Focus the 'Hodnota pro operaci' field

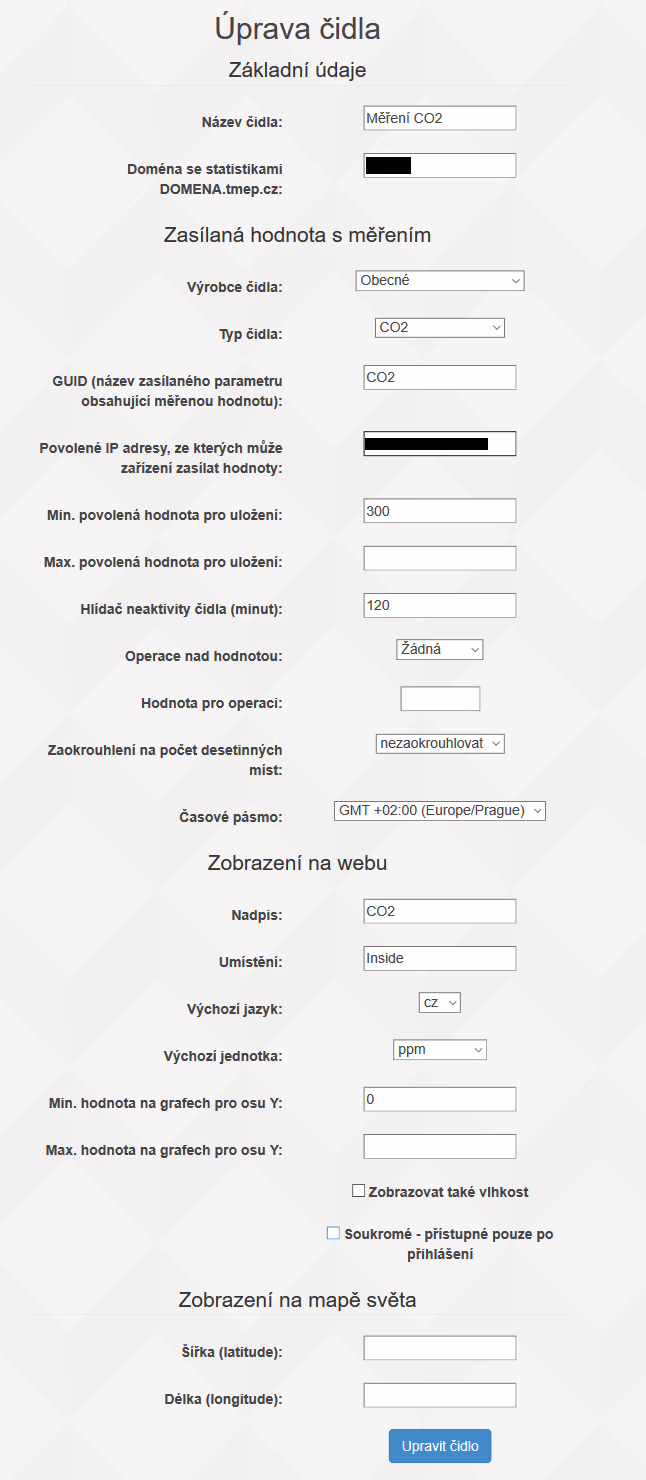click(x=440, y=699)
